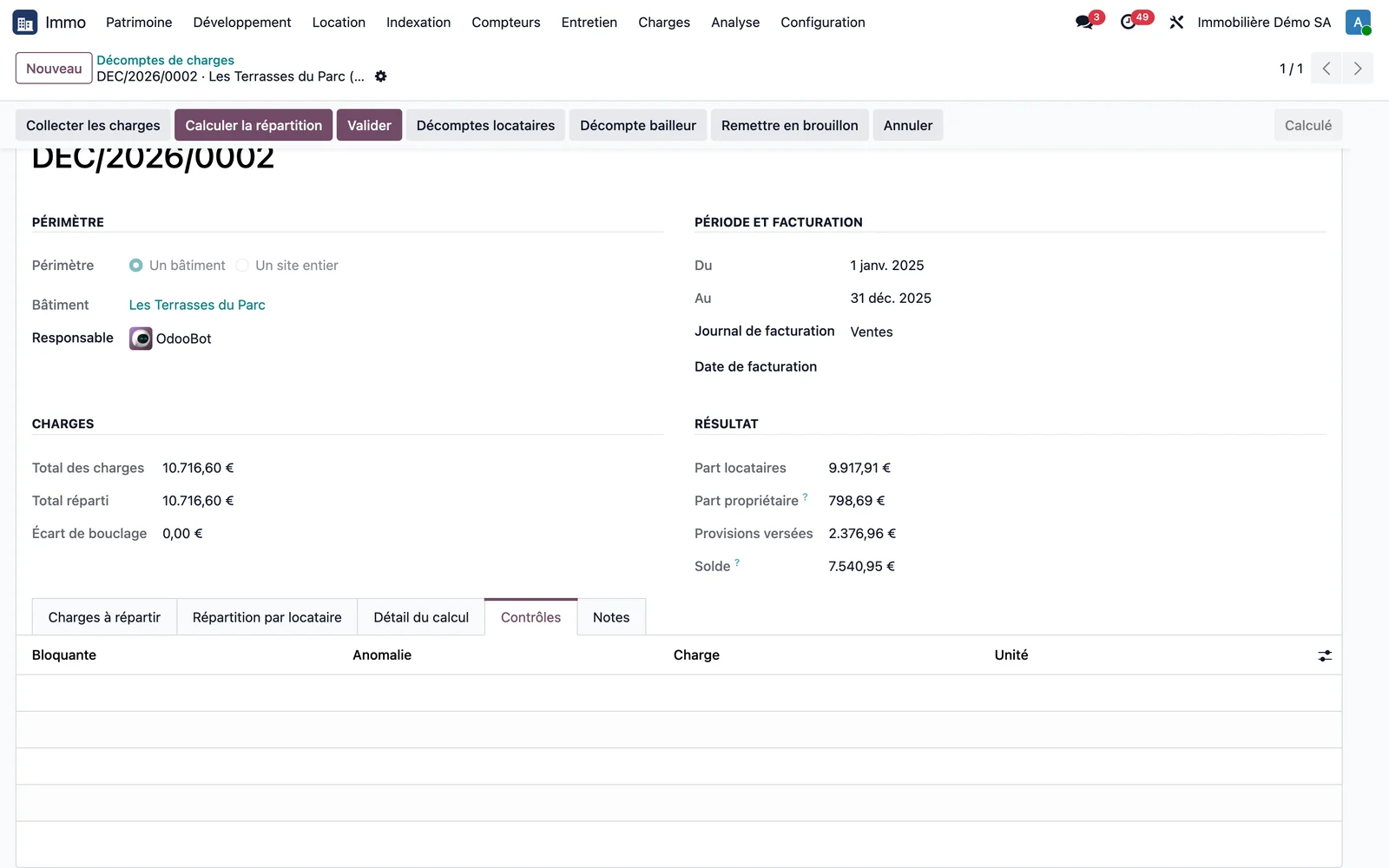
Task: Sort by the Anomalie column header
Action: [382, 655]
